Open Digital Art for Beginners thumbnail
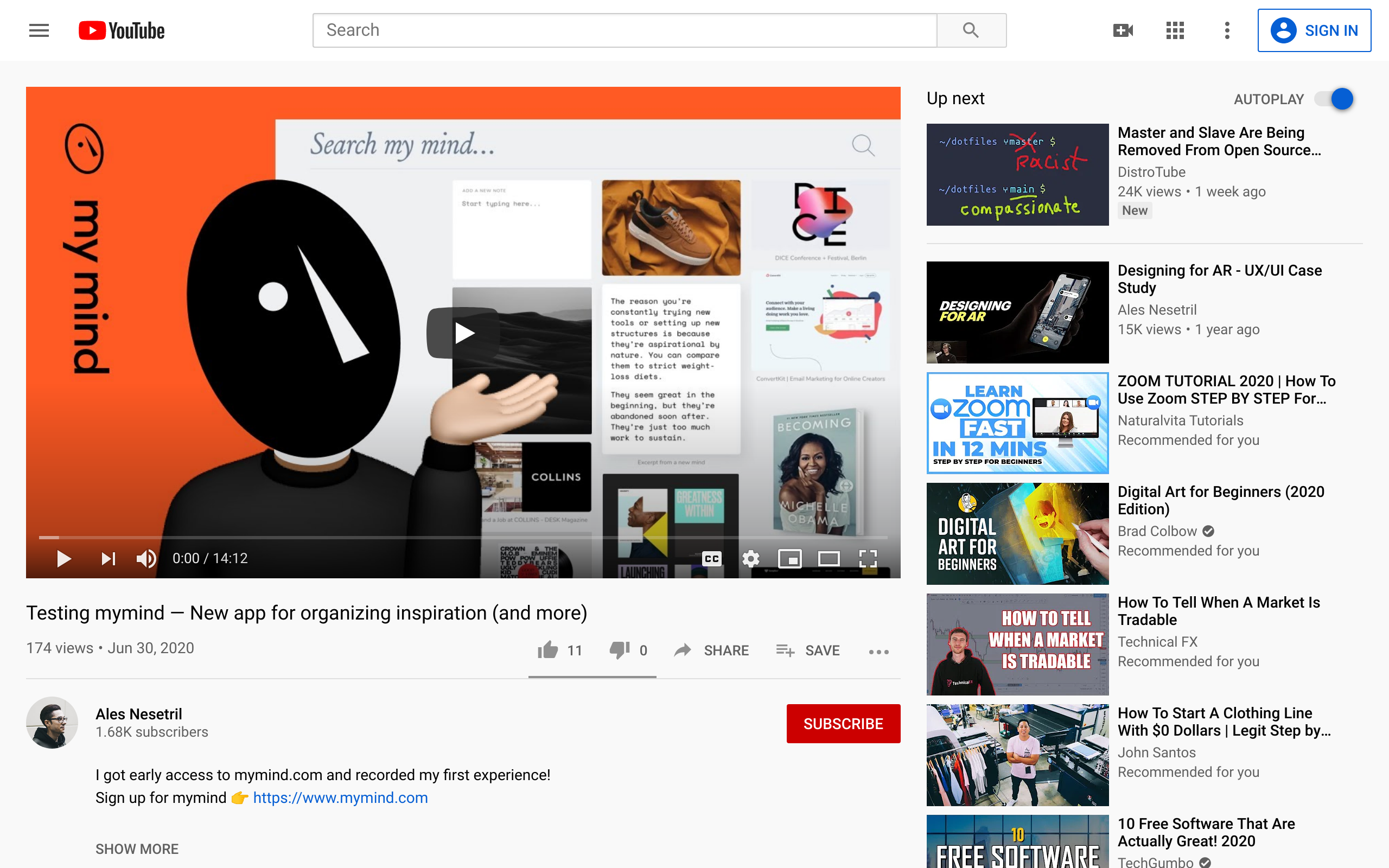This screenshot has height=868, width=1389. (x=1018, y=534)
